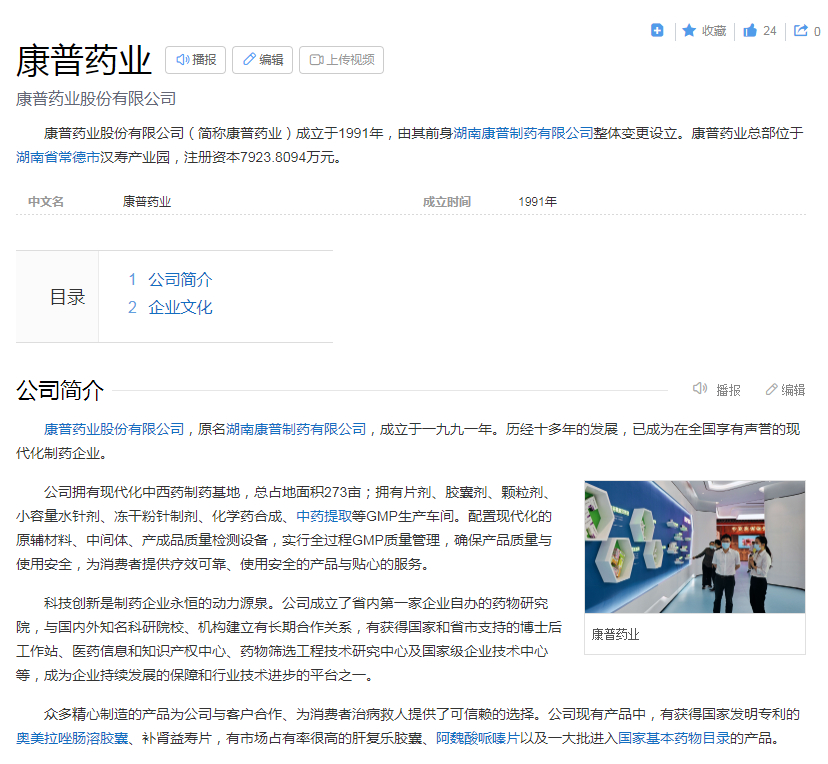Click the 成立时间 field label
This screenshot has height=764, width=828.
coord(447,202)
